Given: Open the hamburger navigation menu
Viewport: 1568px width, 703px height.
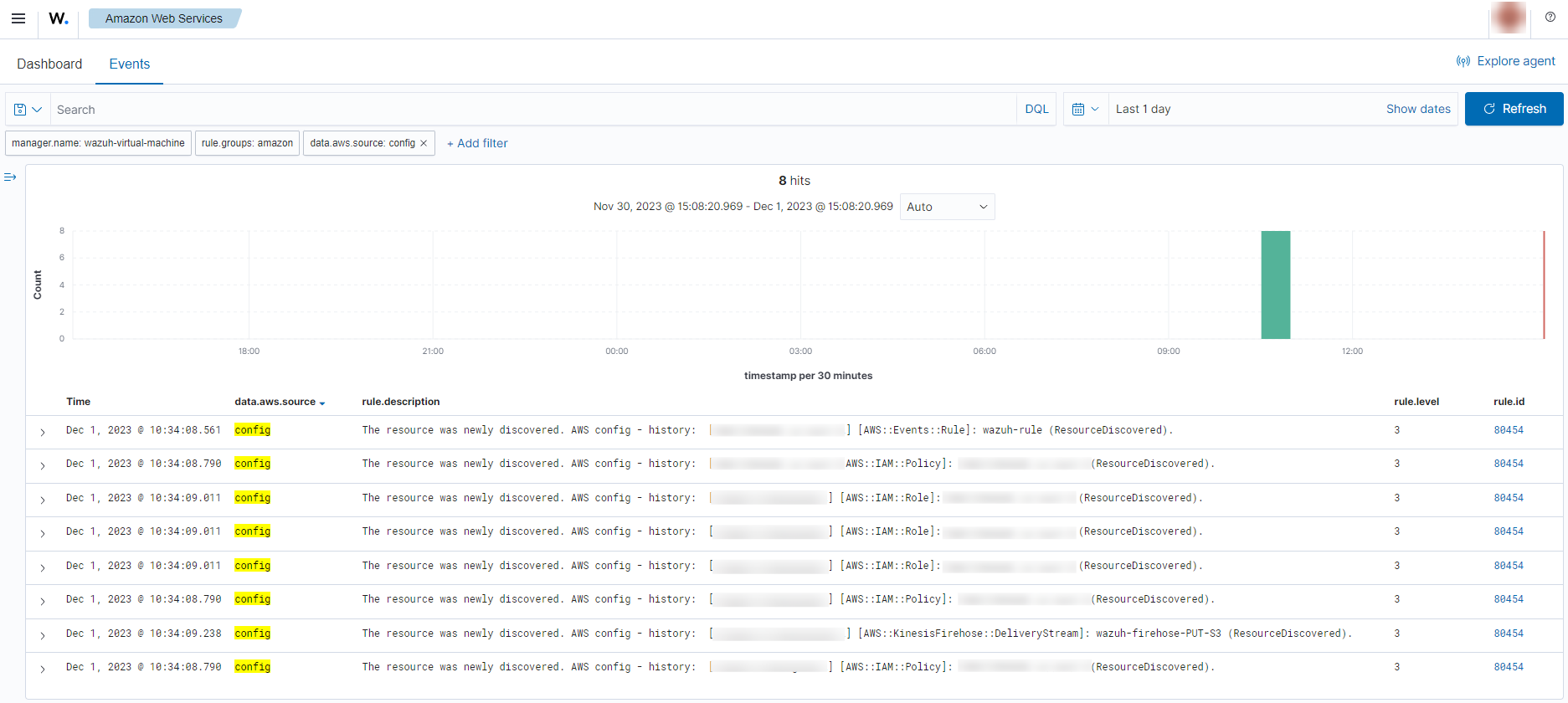Looking at the screenshot, I should tap(18, 18).
